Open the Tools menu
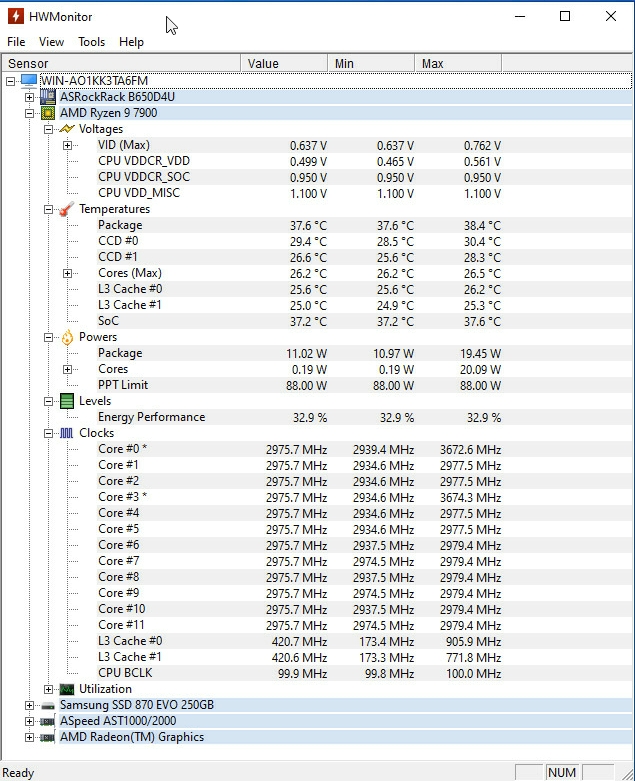635x781 pixels. [92, 42]
